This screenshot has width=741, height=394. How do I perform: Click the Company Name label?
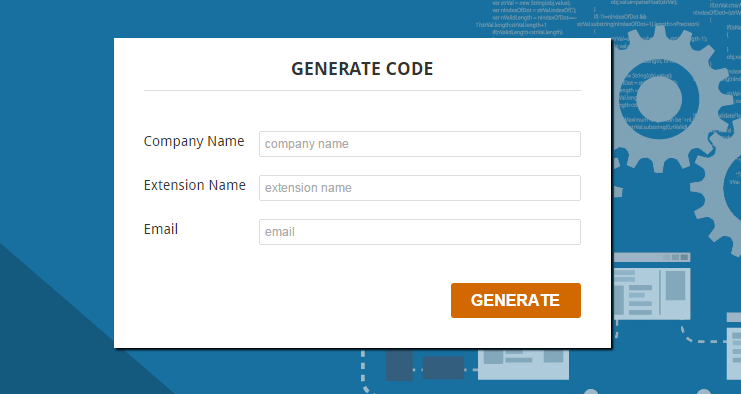[x=194, y=142]
